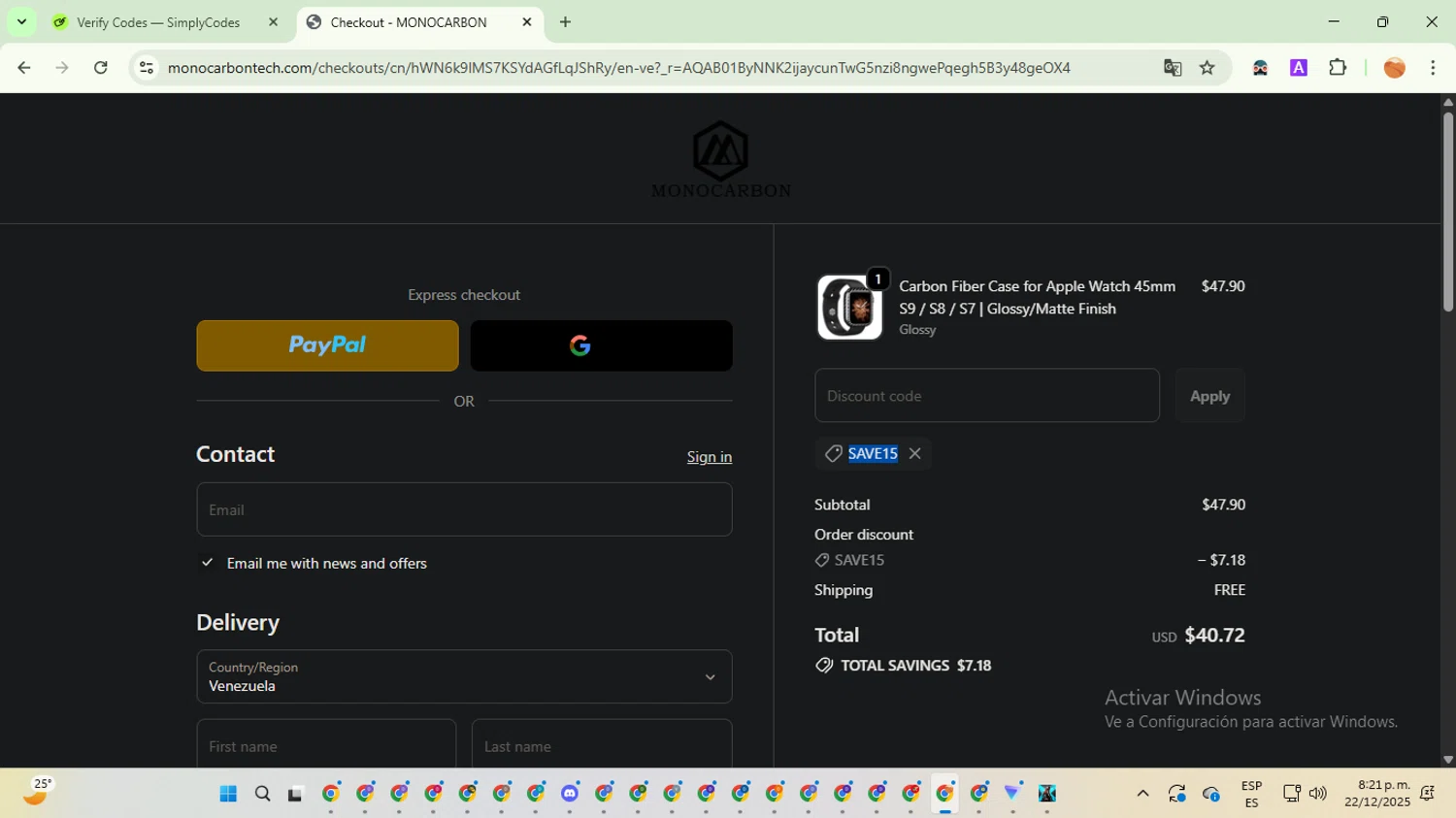Click the translate page icon
The image size is (1456, 818).
coord(1173,68)
